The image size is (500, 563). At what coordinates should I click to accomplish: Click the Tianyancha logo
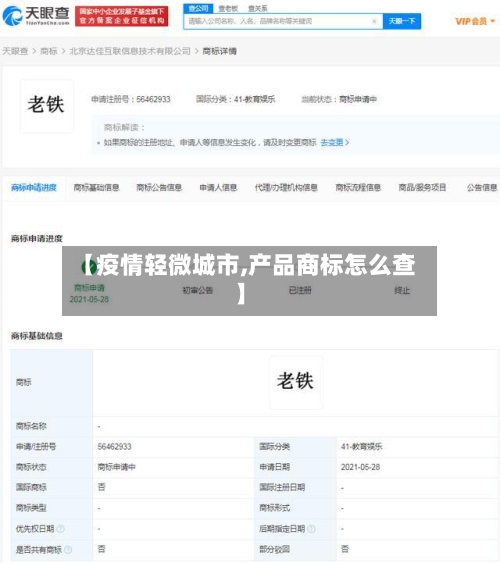tap(36, 16)
